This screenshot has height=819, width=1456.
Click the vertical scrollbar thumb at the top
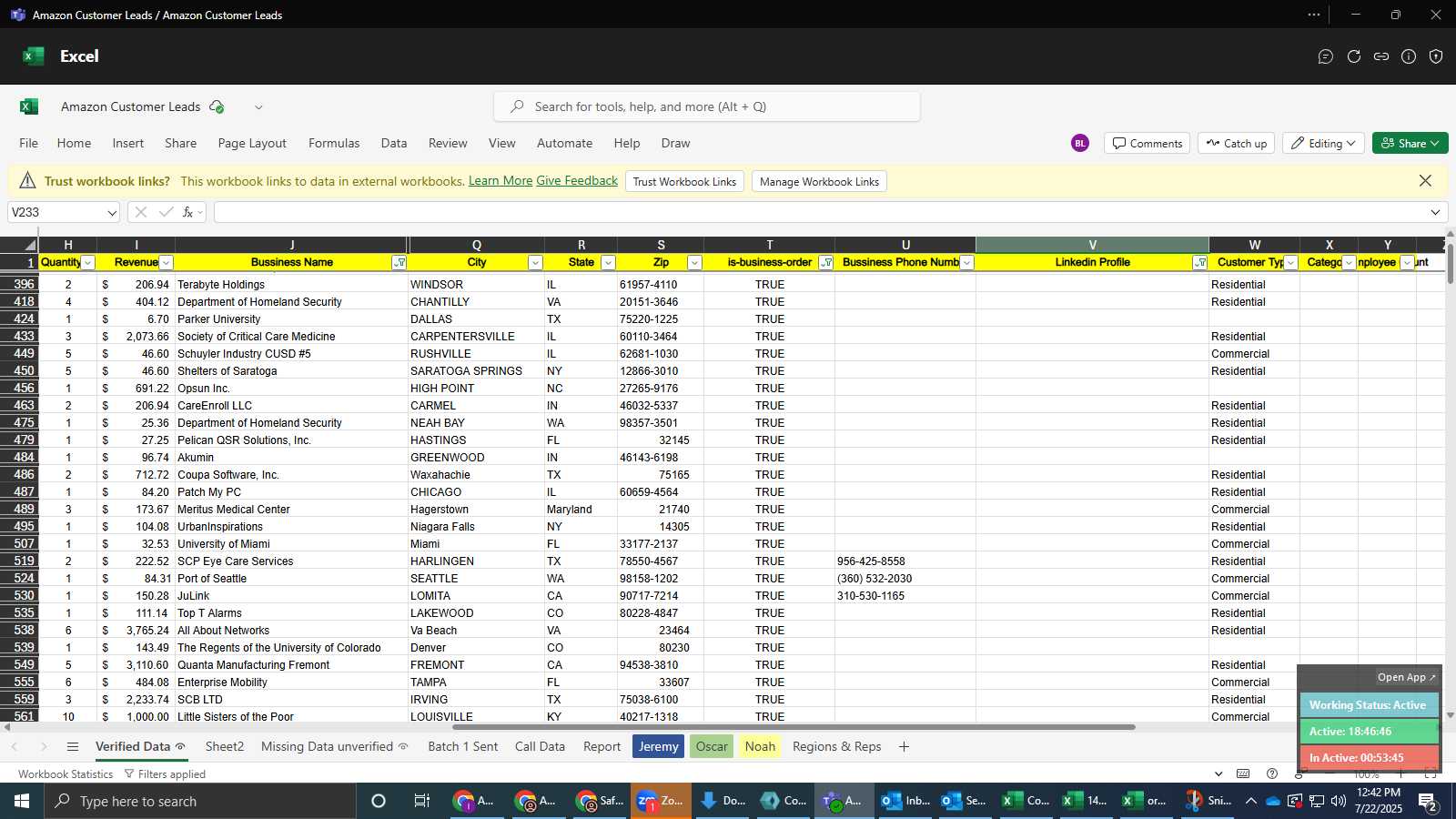(x=1451, y=264)
